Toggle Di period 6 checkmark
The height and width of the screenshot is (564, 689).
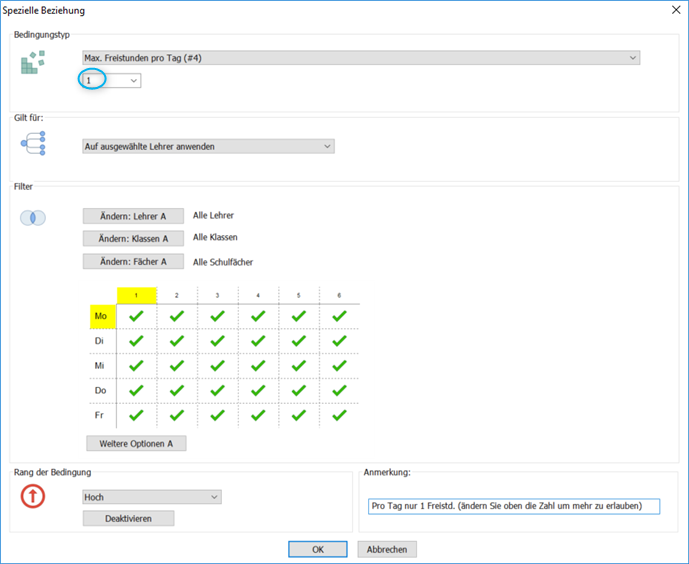pyautogui.click(x=339, y=341)
